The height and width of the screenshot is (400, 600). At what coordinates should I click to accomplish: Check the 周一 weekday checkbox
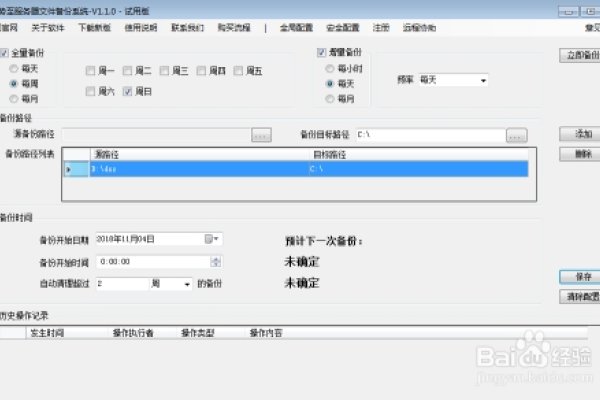pyautogui.click(x=90, y=71)
